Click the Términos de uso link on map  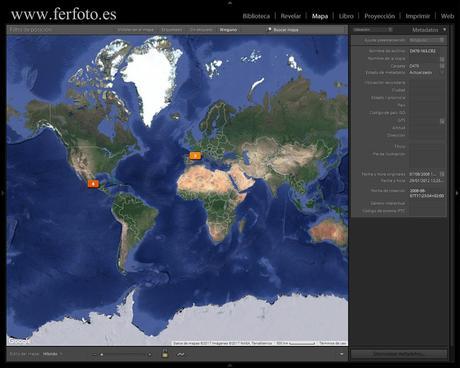coord(332,343)
